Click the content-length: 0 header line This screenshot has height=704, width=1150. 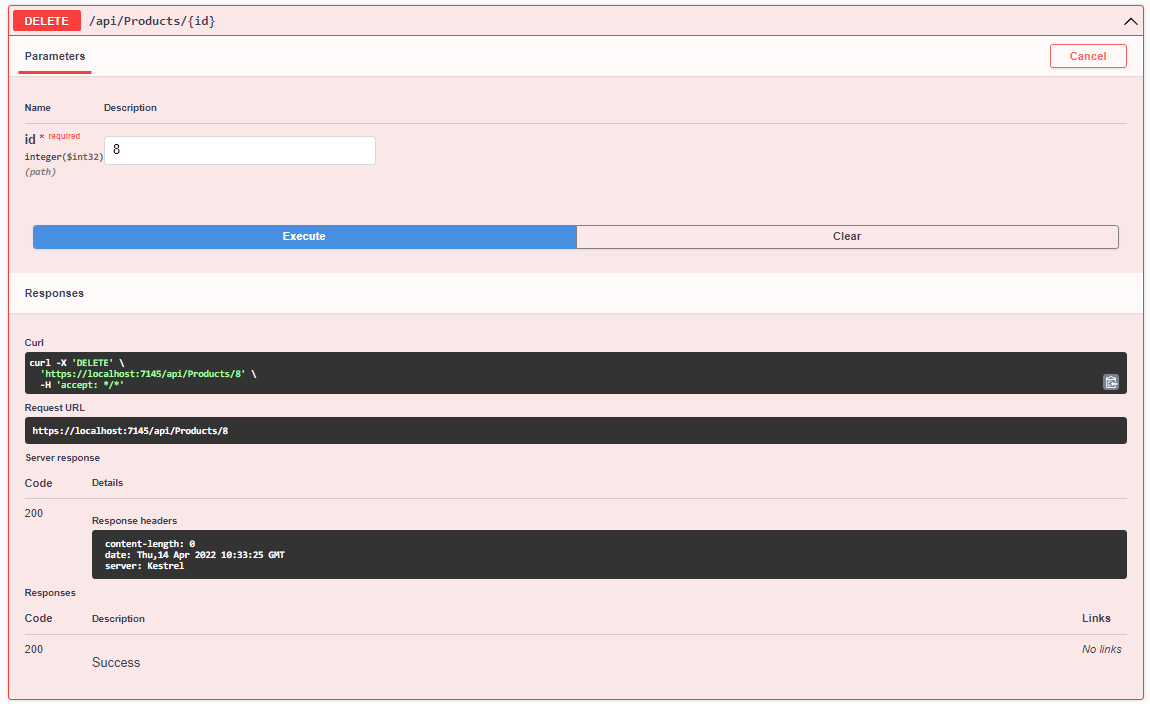point(150,544)
